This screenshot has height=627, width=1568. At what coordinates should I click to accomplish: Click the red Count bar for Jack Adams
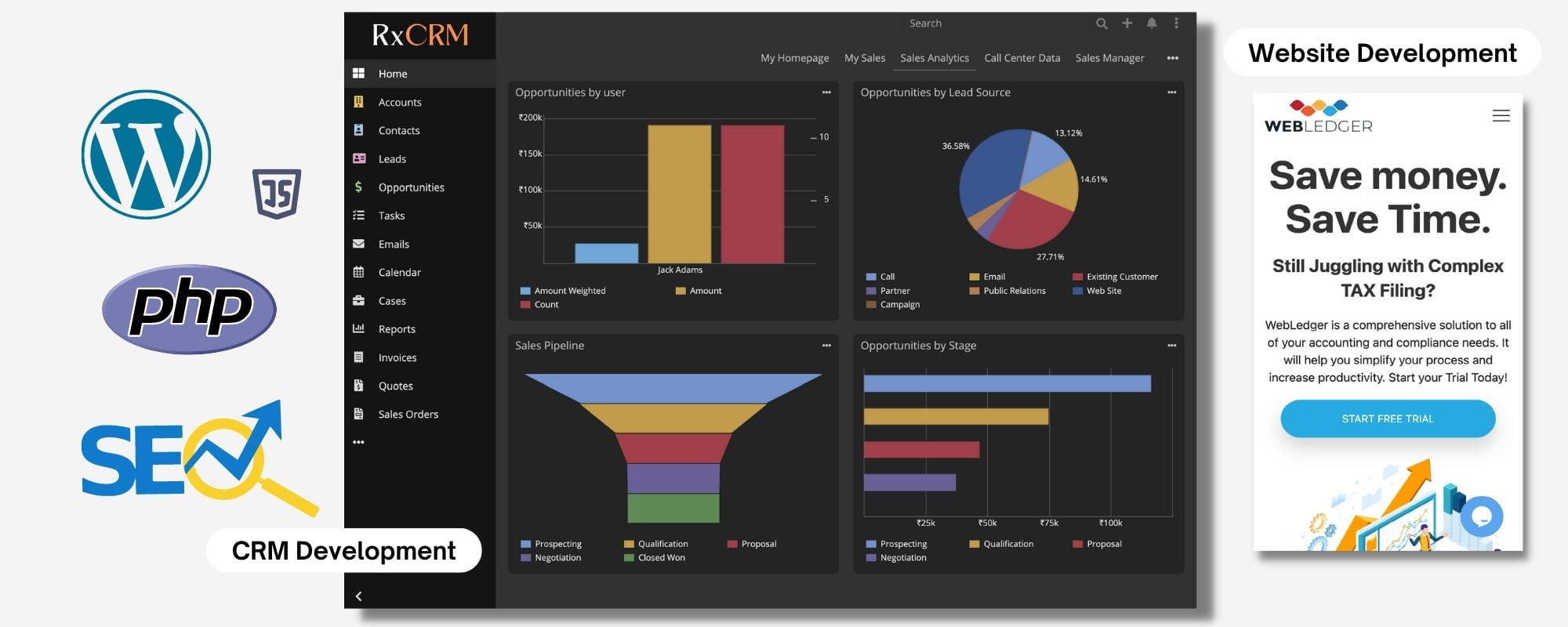click(x=753, y=194)
